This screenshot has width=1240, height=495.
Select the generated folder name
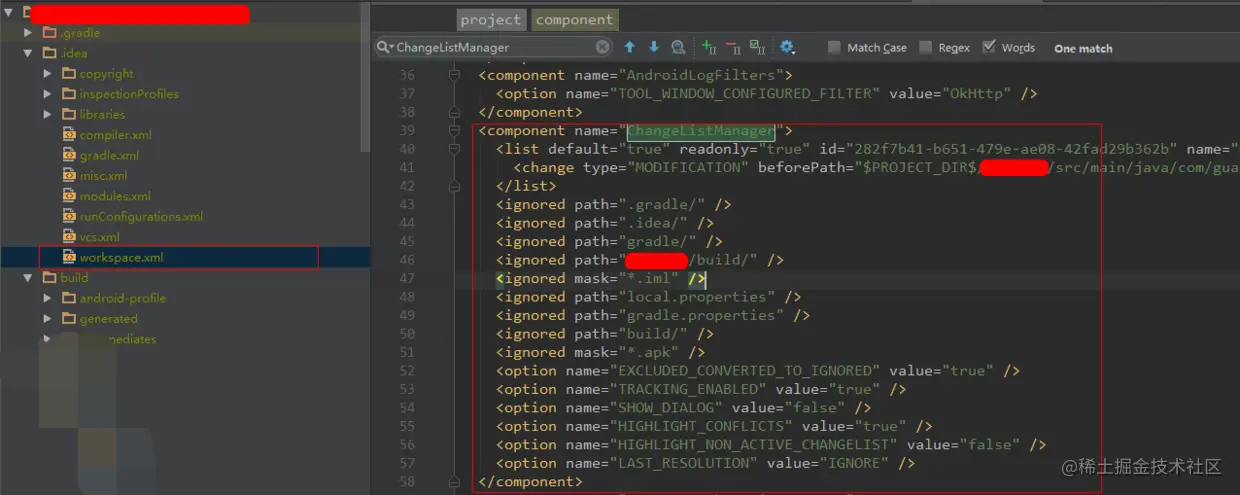[109, 318]
